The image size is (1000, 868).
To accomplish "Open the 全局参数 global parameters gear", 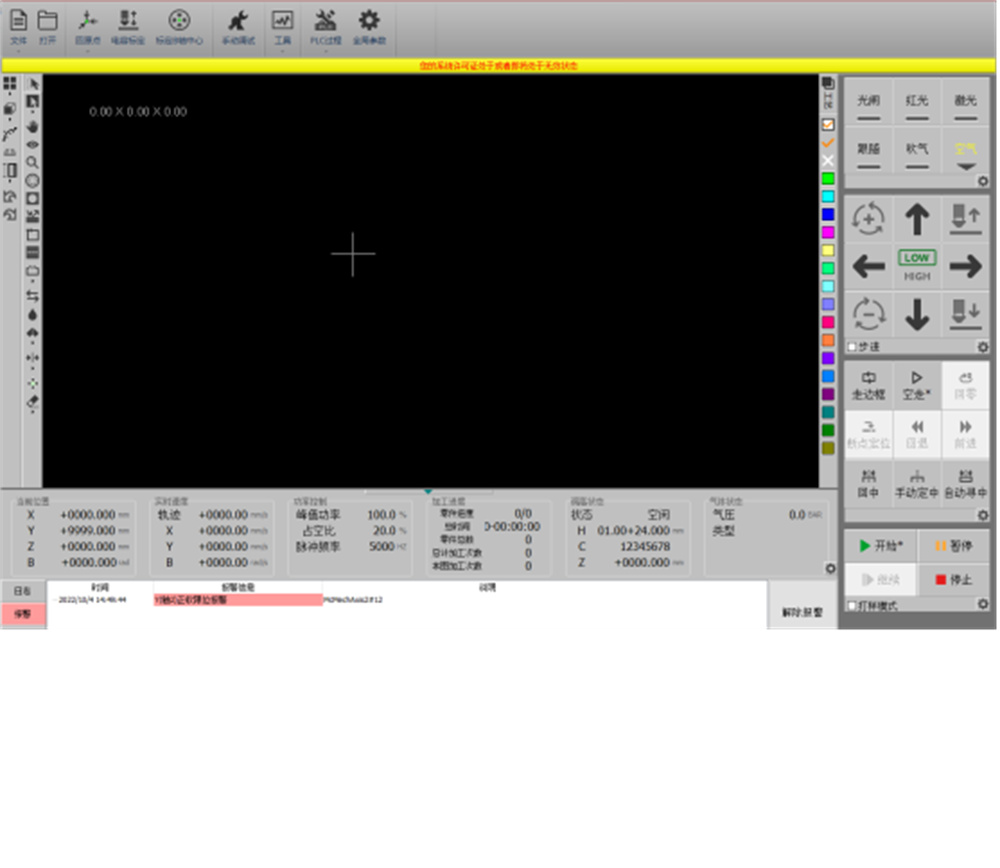I will pyautogui.click(x=369, y=27).
